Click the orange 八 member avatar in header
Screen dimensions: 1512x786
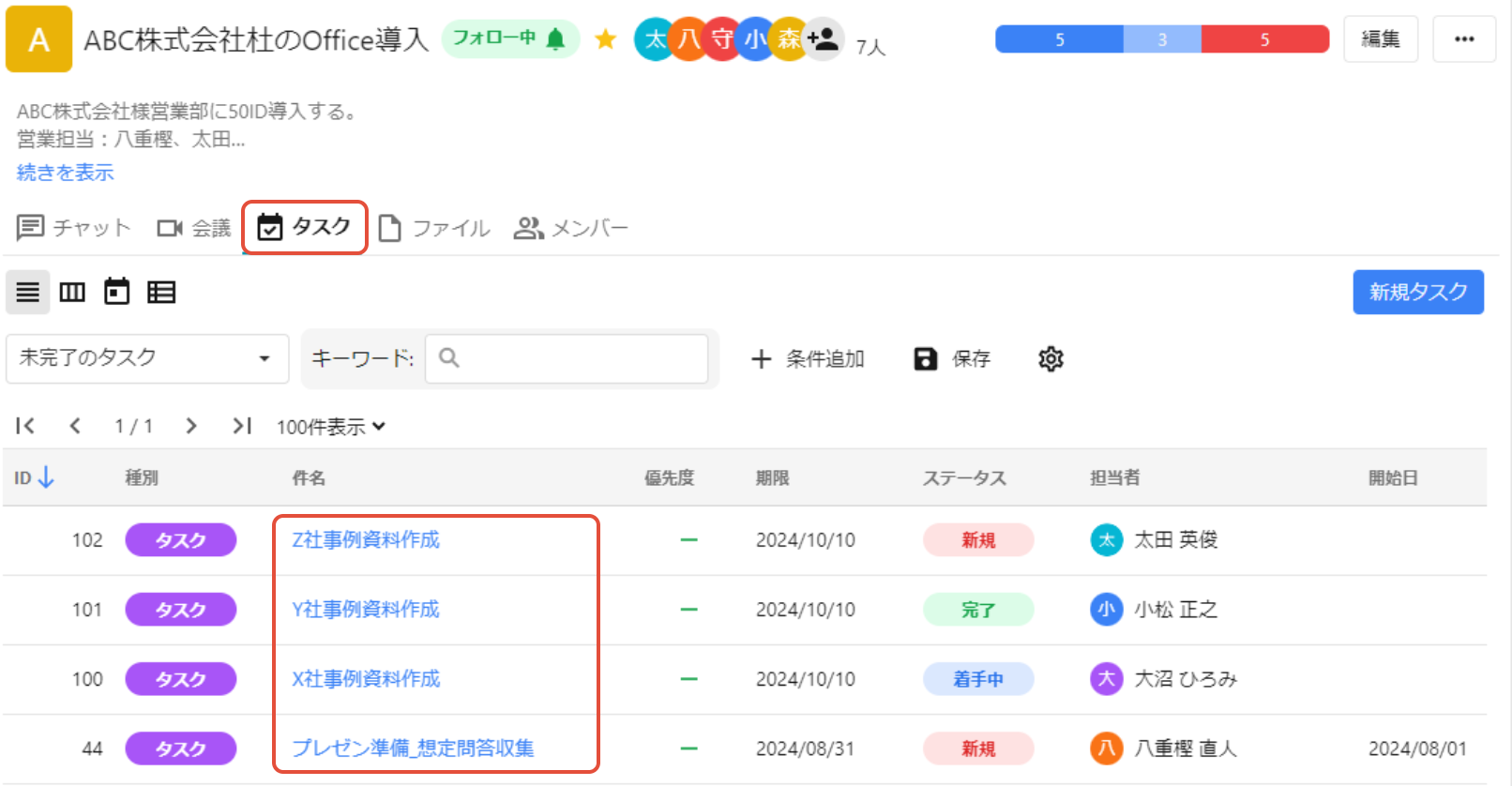click(688, 39)
